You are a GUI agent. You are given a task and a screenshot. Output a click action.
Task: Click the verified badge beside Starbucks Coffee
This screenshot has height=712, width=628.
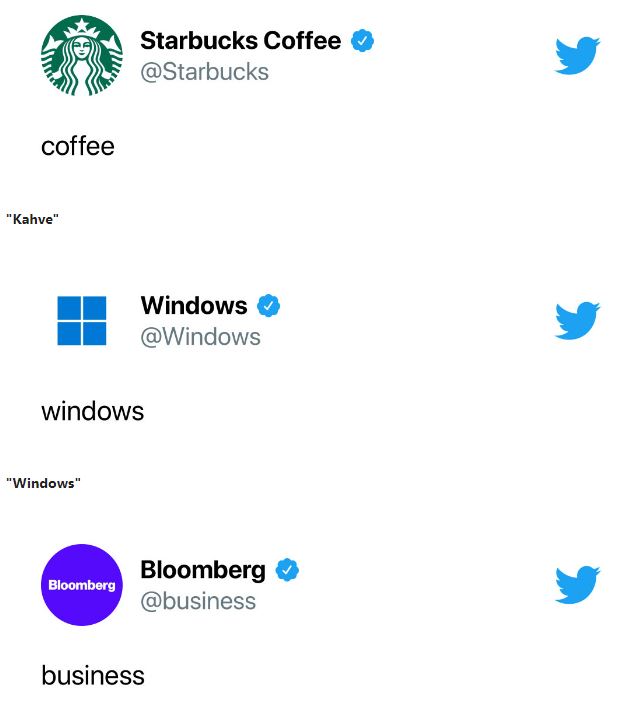pyautogui.click(x=363, y=41)
